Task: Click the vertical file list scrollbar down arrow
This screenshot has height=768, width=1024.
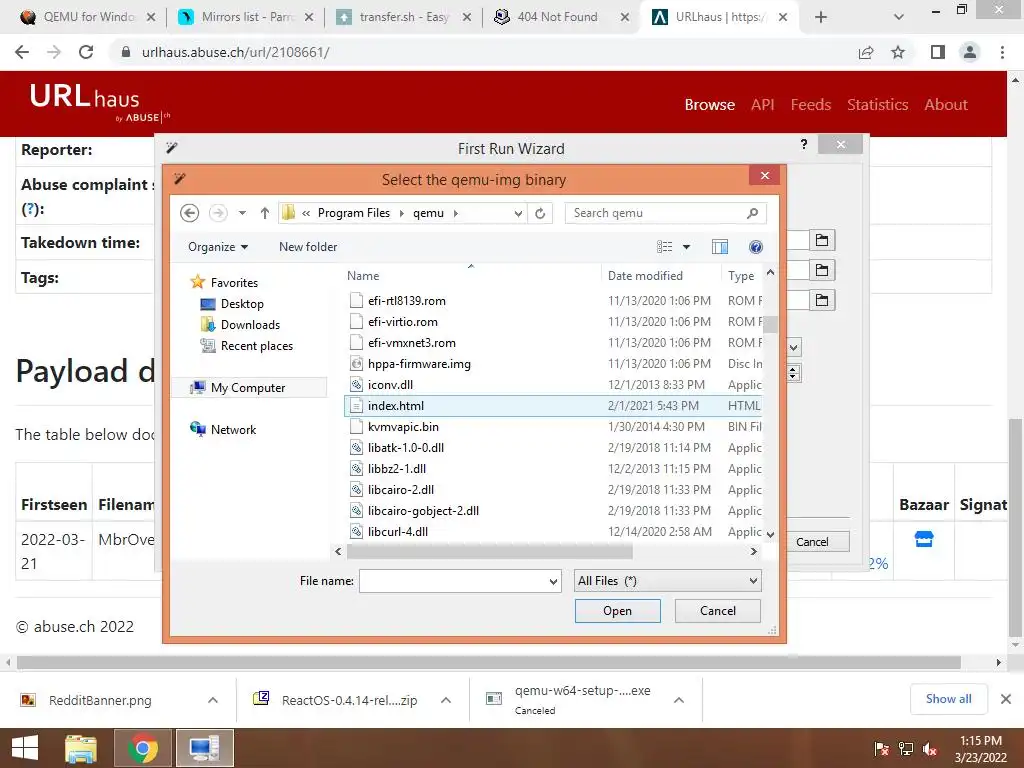Action: tap(770, 534)
